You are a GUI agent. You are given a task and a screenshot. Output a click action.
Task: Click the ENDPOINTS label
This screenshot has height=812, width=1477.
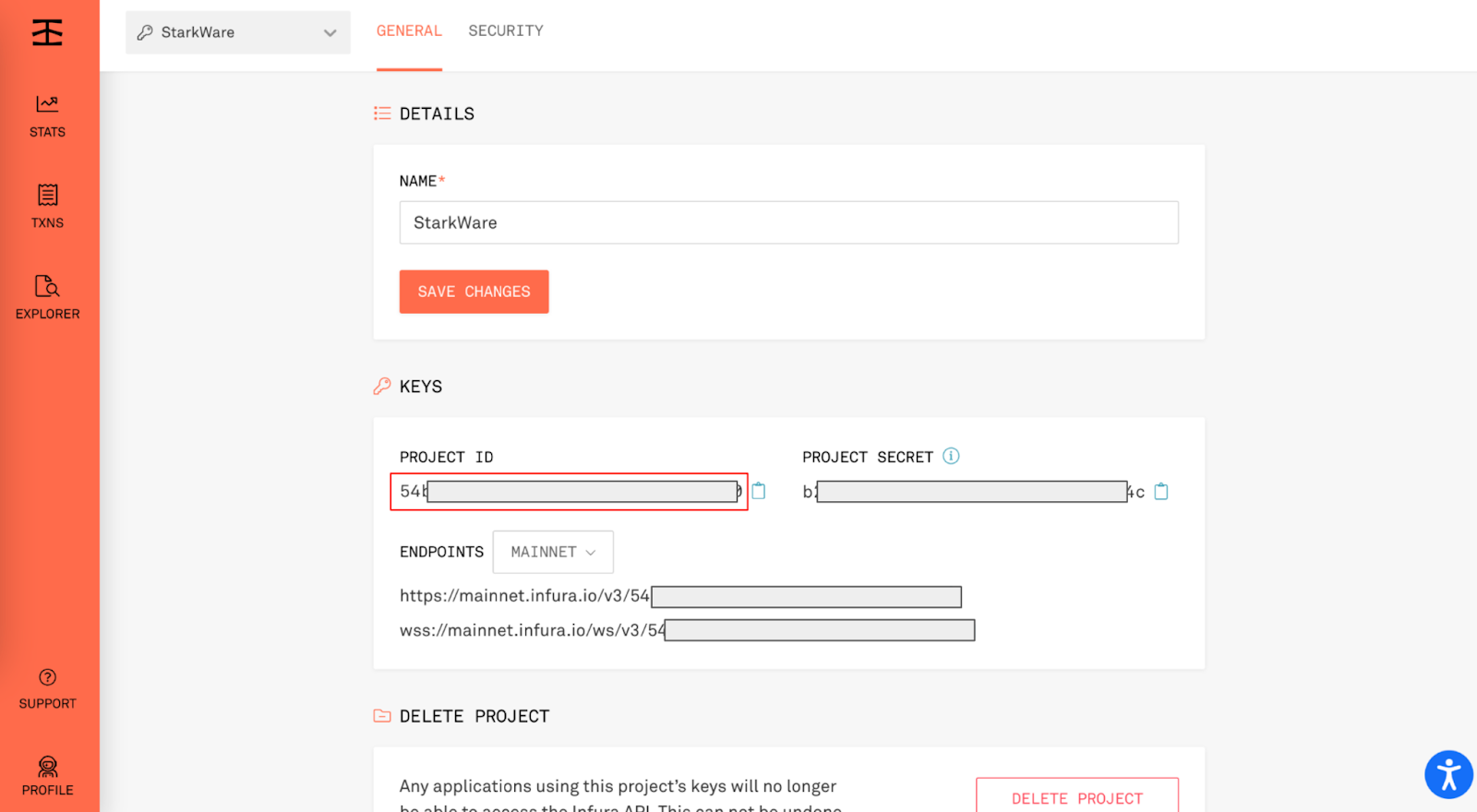(x=441, y=552)
